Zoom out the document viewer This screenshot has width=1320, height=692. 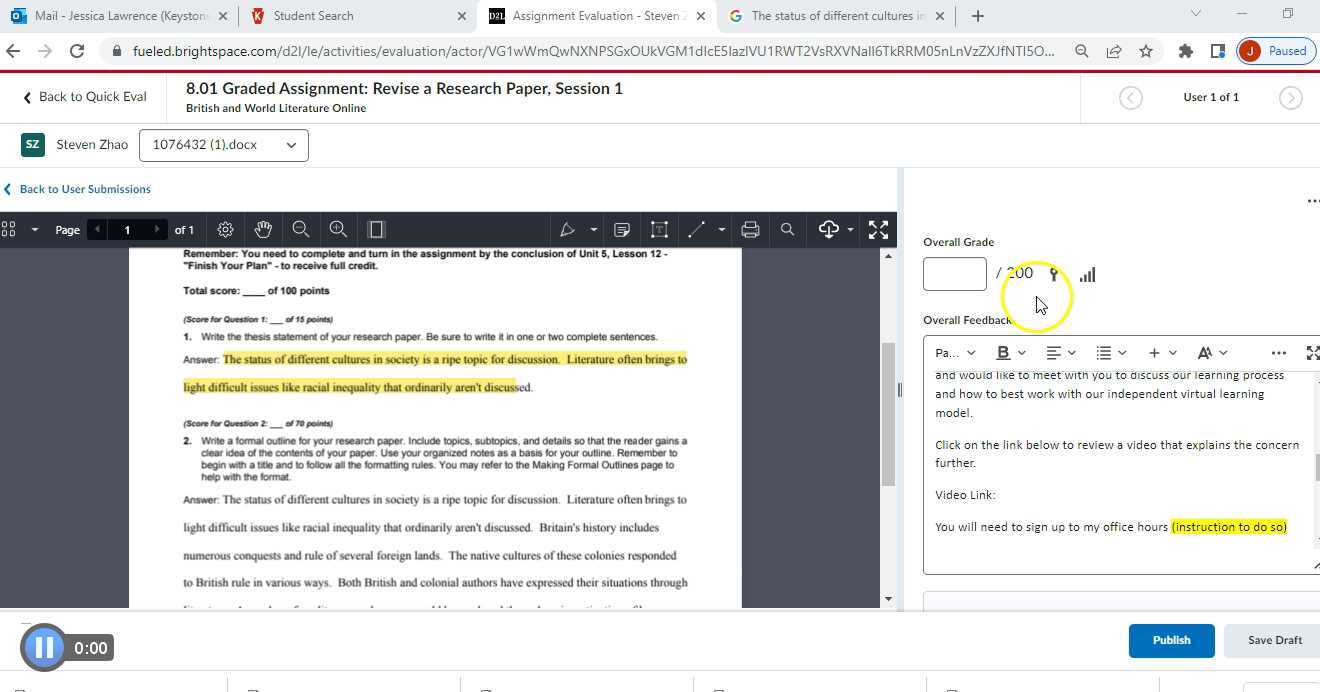pos(301,230)
